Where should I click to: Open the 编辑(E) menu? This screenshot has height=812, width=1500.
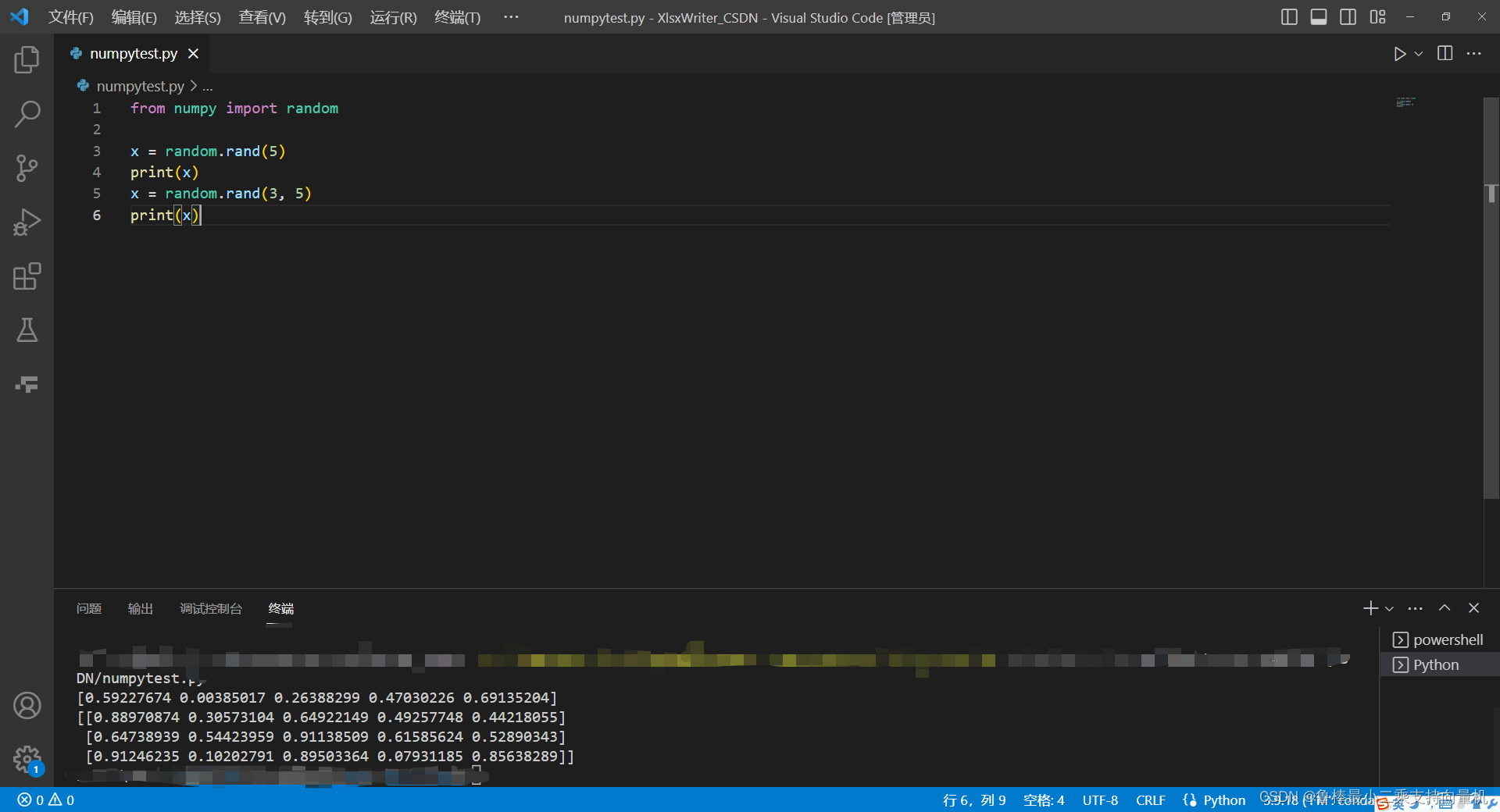[x=134, y=17]
